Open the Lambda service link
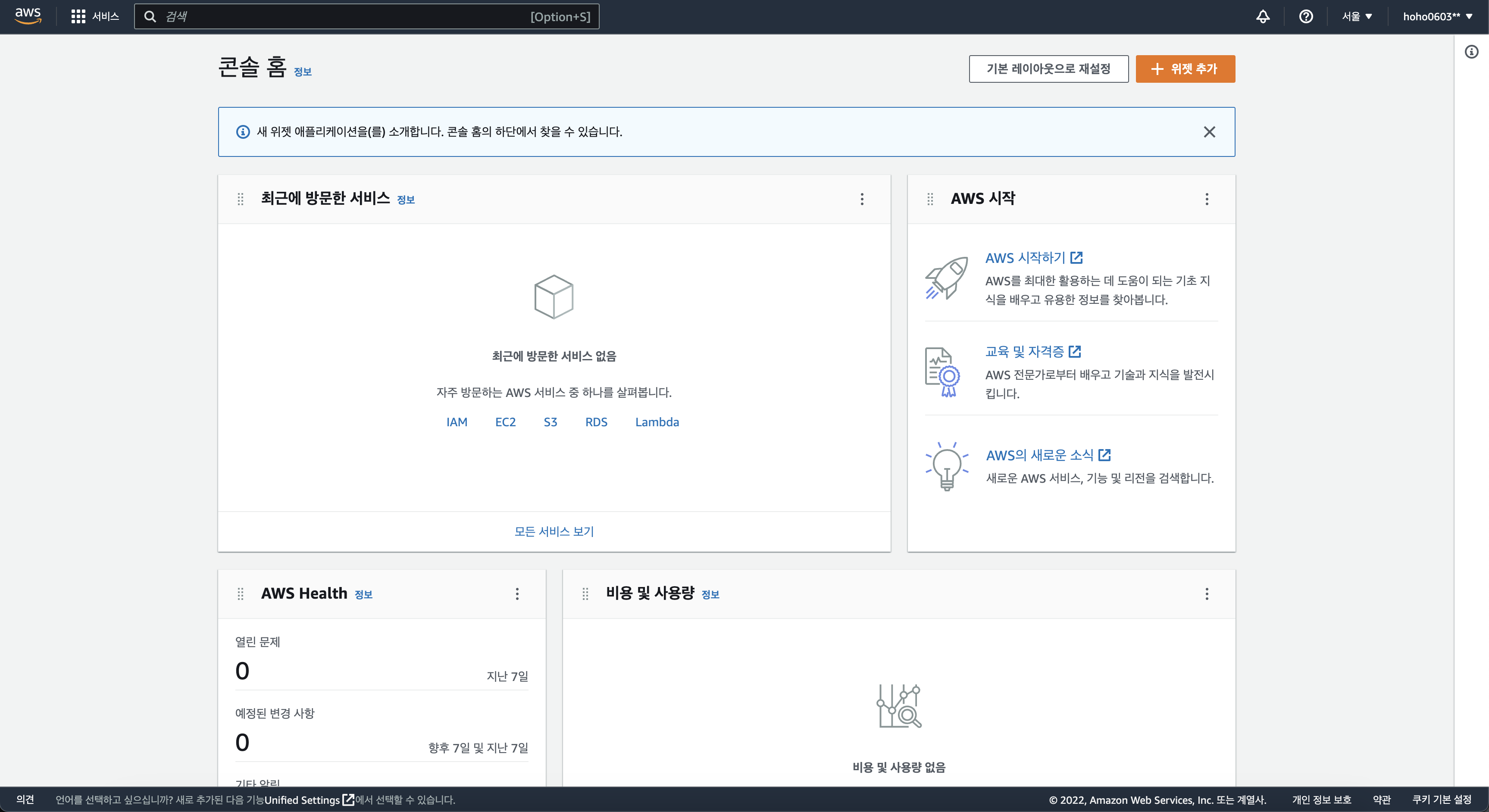This screenshot has width=1489, height=812. point(657,422)
